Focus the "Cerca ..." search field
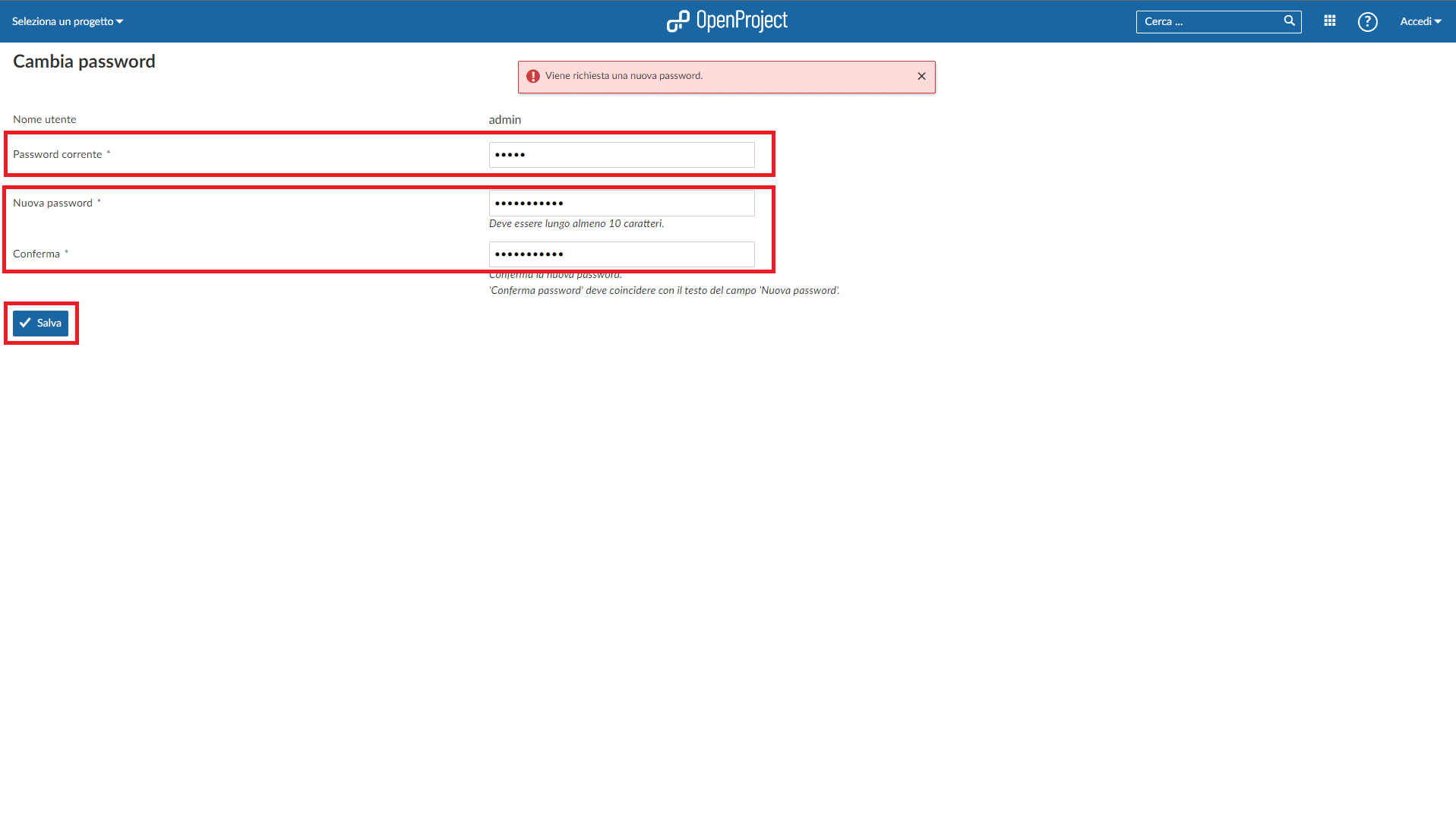This screenshot has width=1456, height=821. (1208, 21)
